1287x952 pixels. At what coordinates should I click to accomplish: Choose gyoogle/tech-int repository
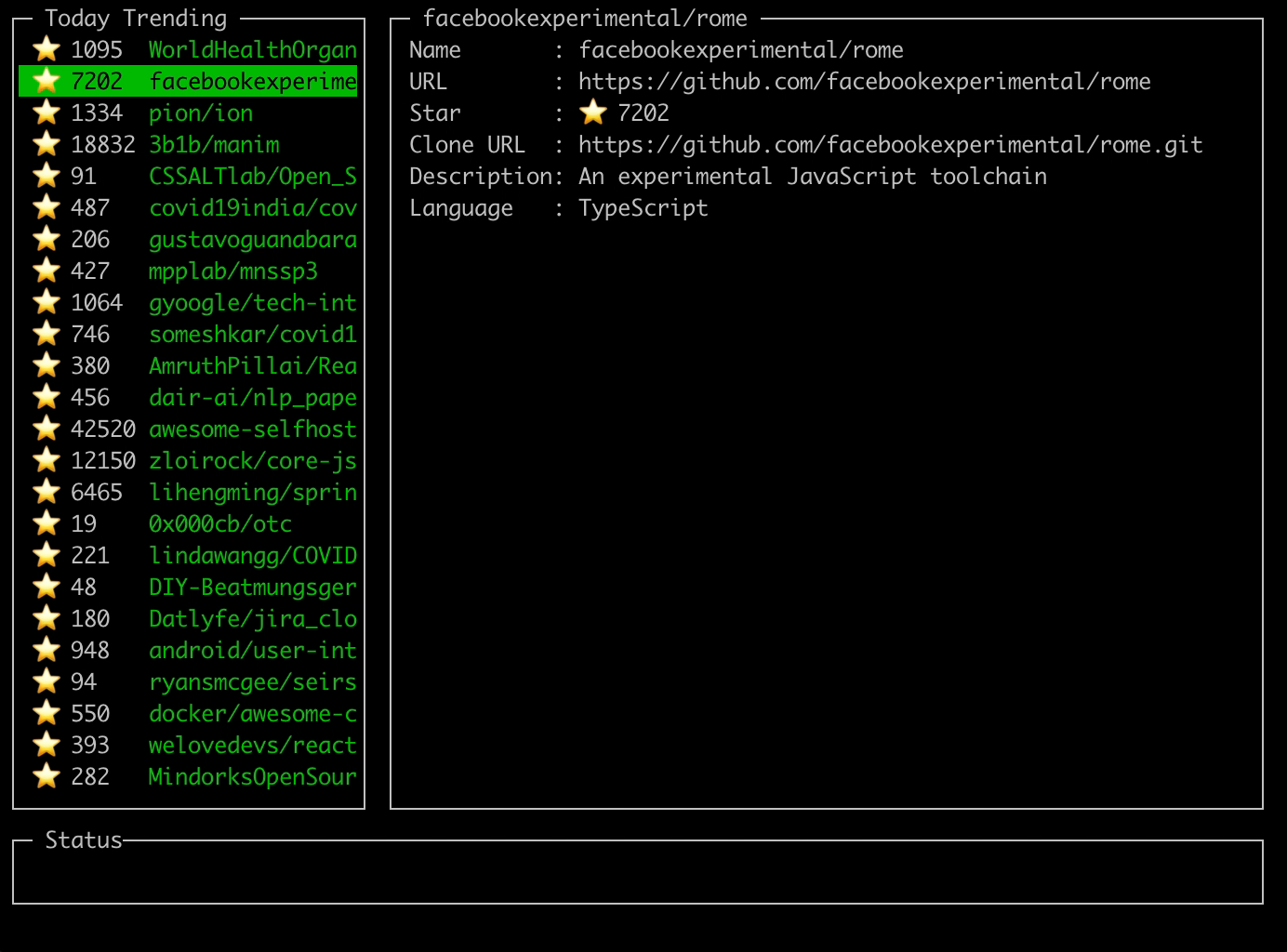click(188, 302)
